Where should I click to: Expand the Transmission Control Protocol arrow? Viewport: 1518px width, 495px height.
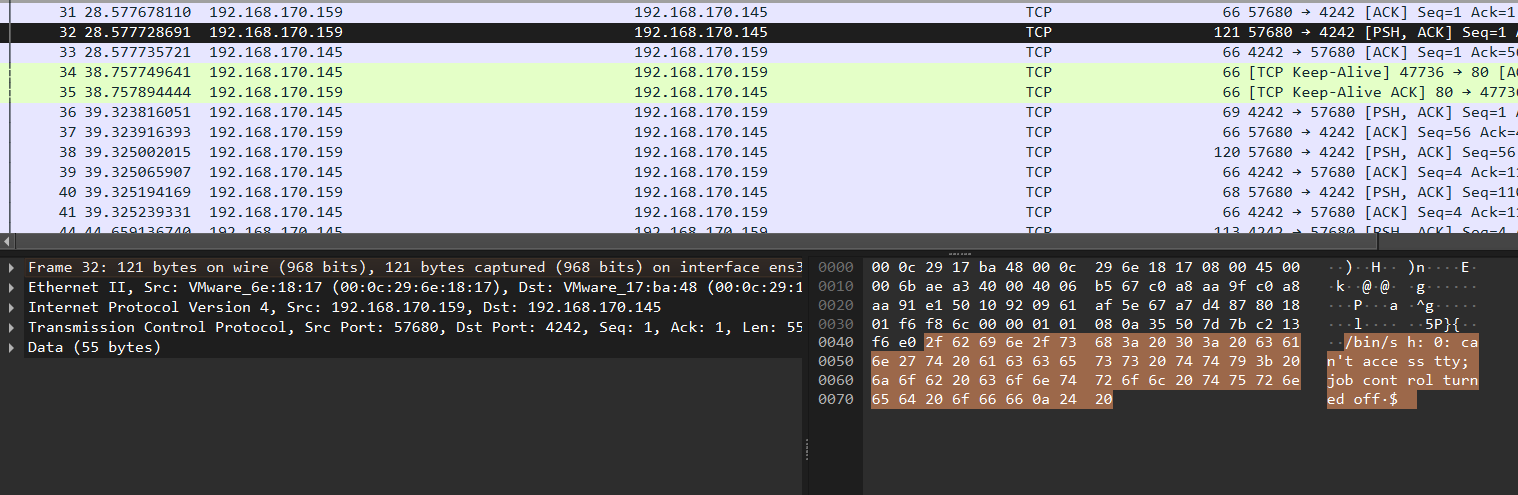click(x=12, y=328)
